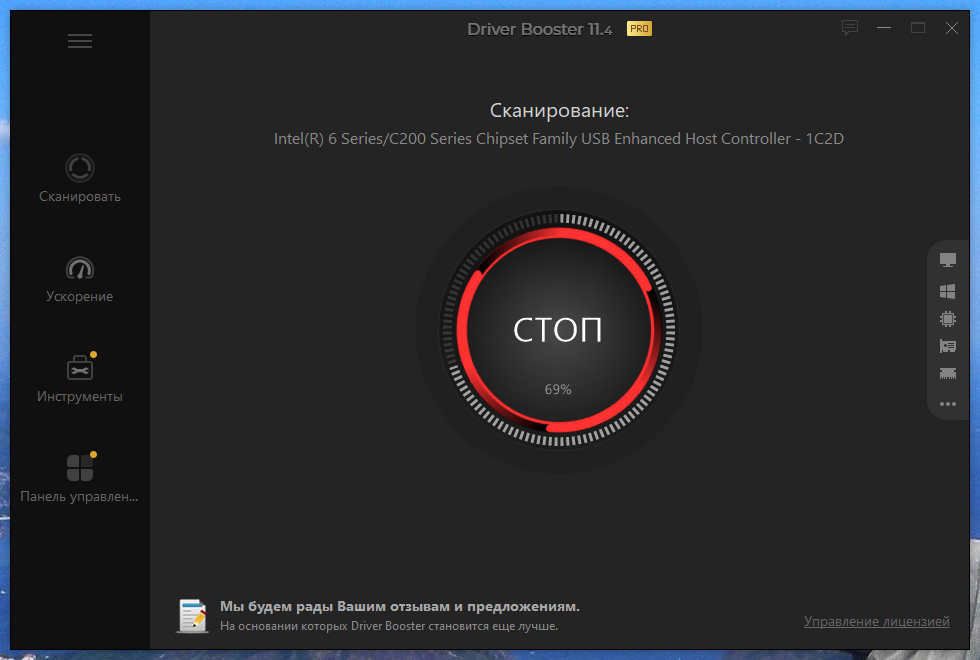The width and height of the screenshot is (980, 660).
Task: Expand more options with three dots icon
Action: (948, 404)
